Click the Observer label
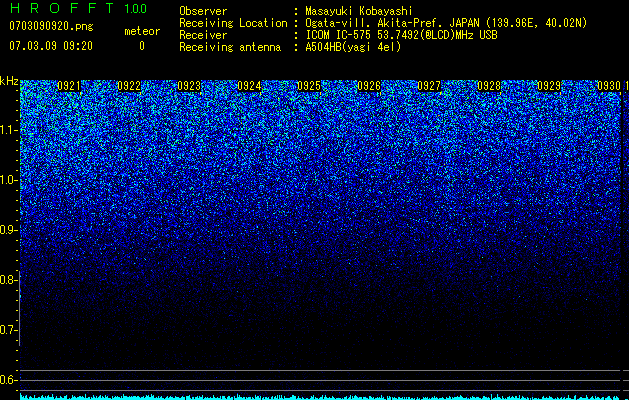This screenshot has height=400, width=629. [x=203, y=11]
